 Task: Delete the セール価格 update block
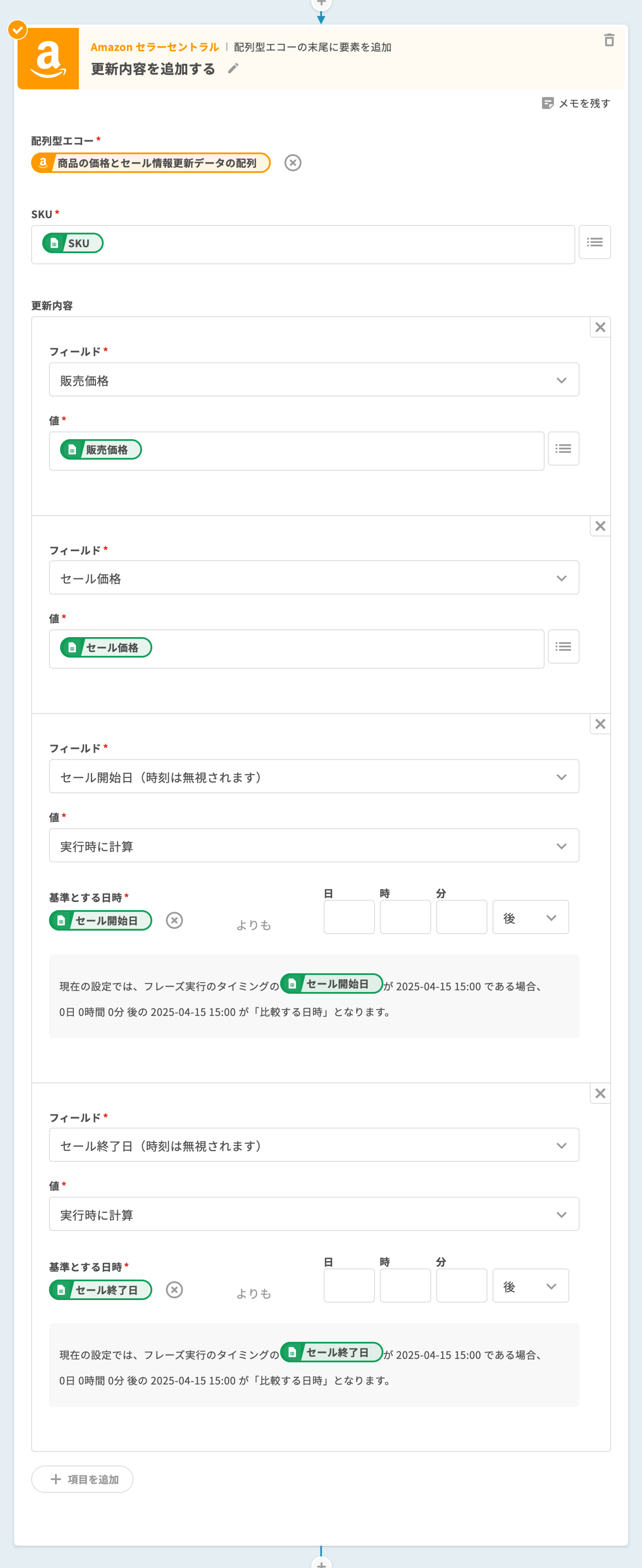600,526
